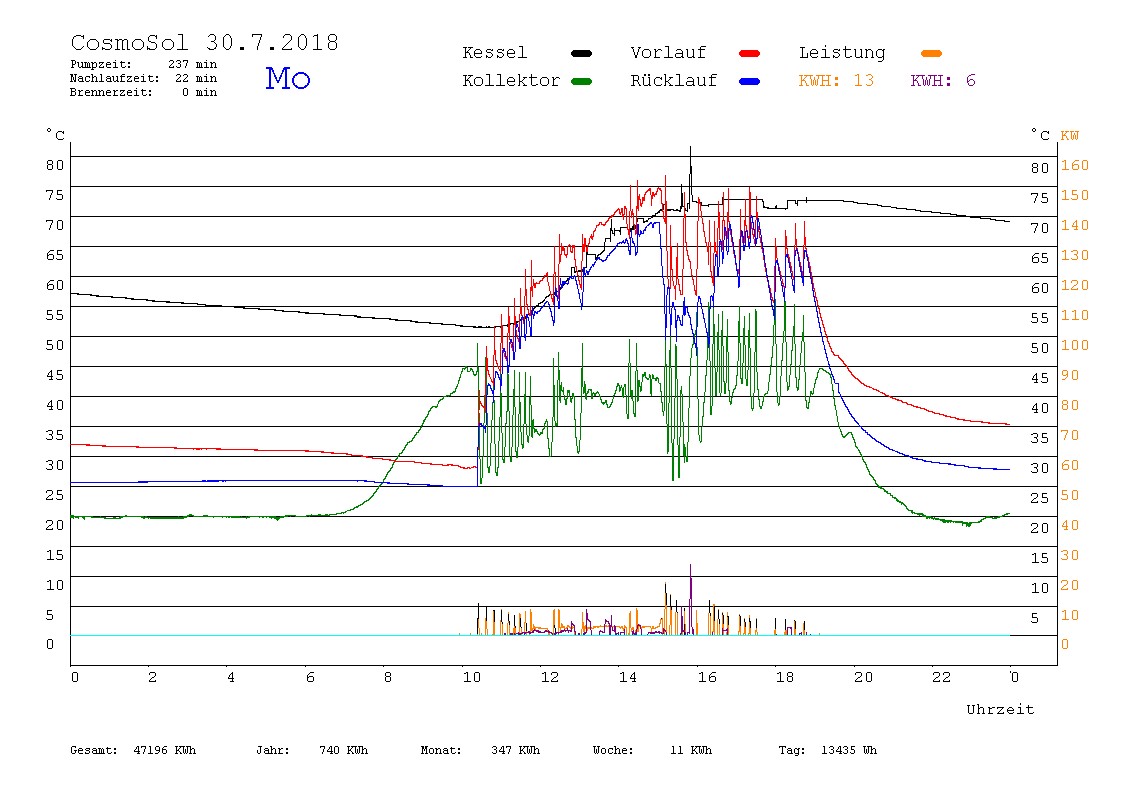1148x812 pixels.
Task: Click the blue 'Mo' weekday label
Action: (x=288, y=78)
